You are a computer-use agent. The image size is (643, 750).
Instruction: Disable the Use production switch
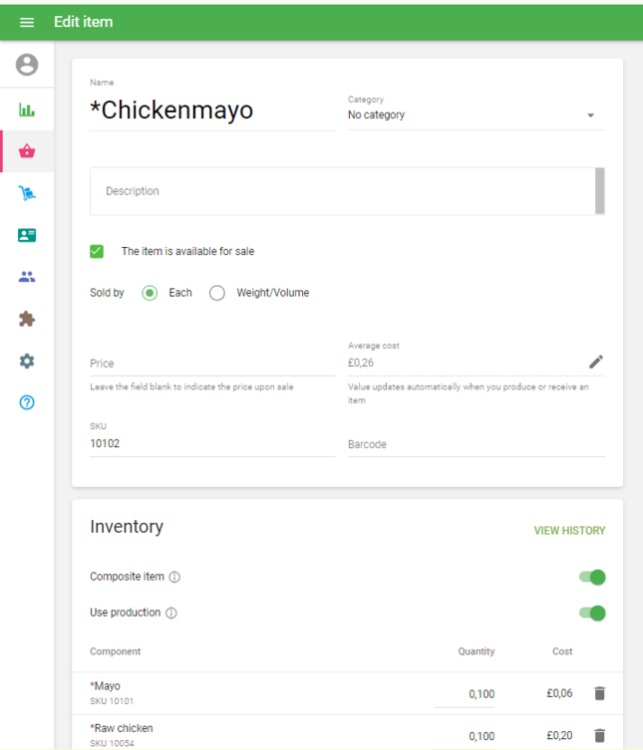point(592,612)
